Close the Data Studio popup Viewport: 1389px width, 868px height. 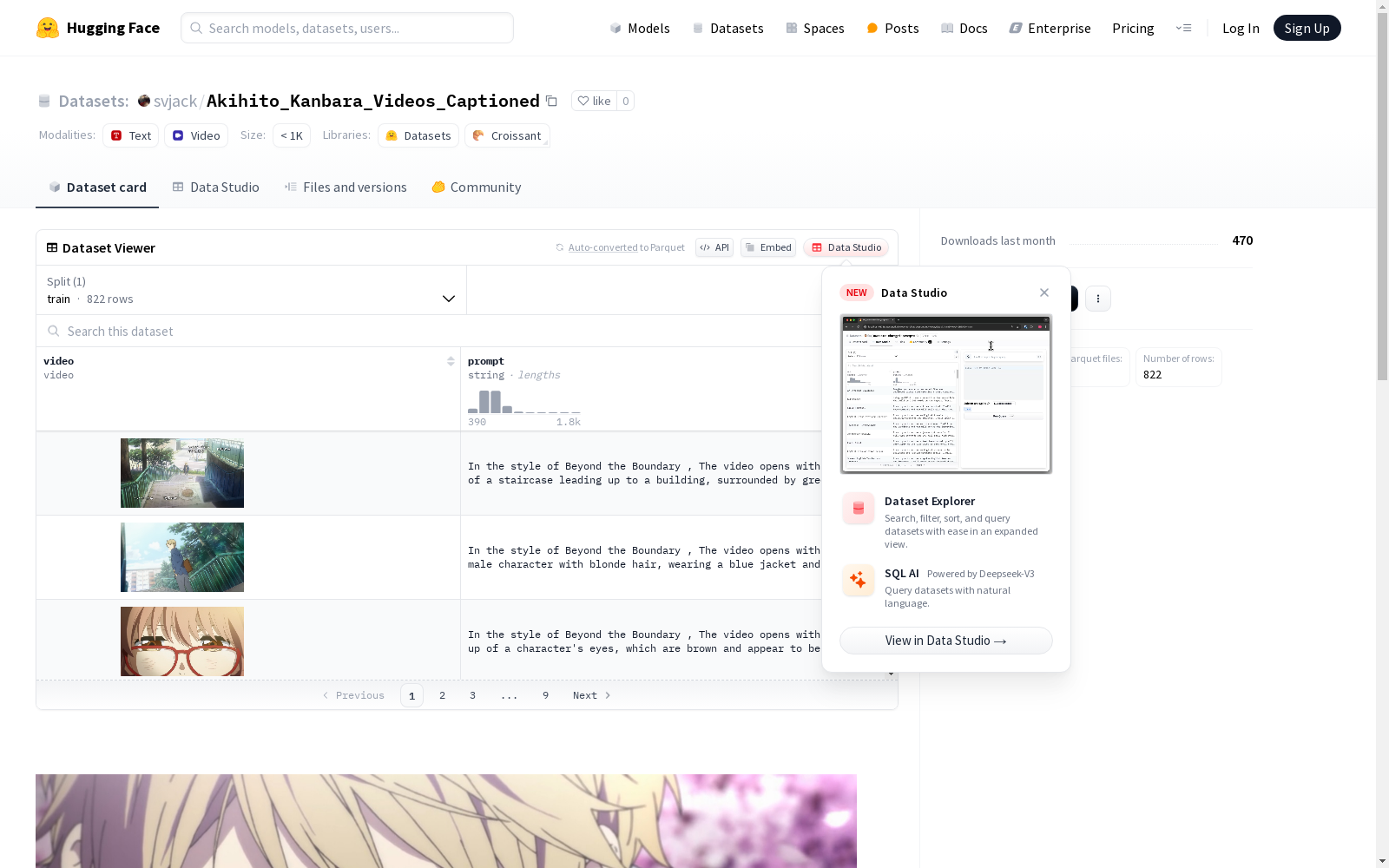1044,293
